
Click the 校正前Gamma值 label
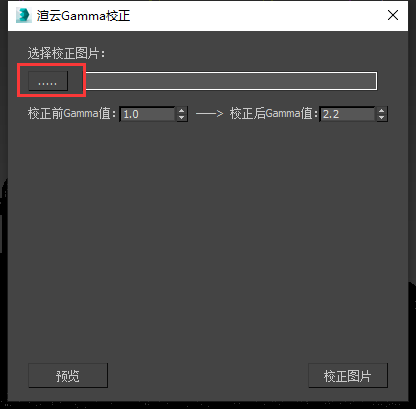pos(71,114)
